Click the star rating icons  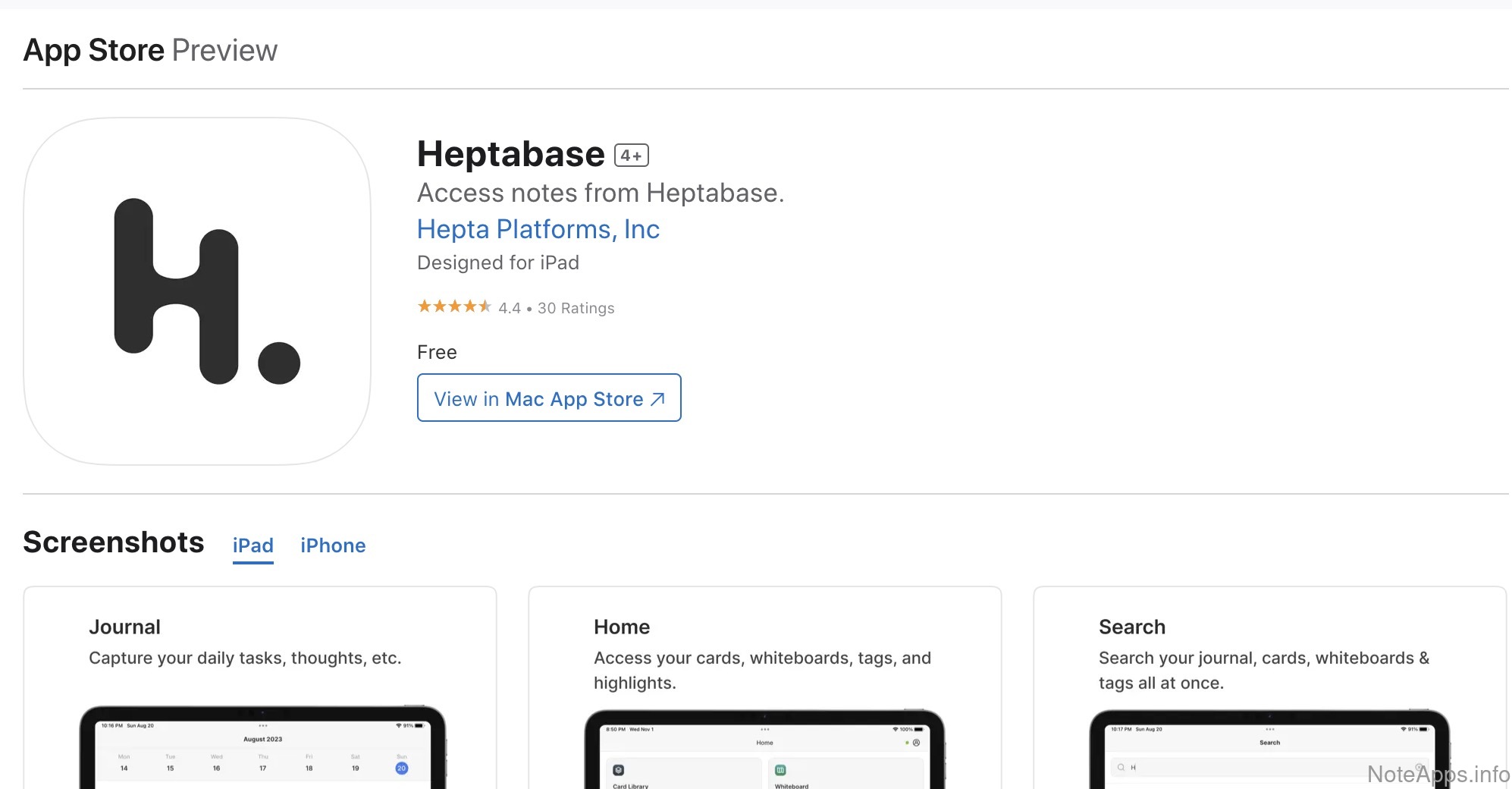tap(454, 306)
